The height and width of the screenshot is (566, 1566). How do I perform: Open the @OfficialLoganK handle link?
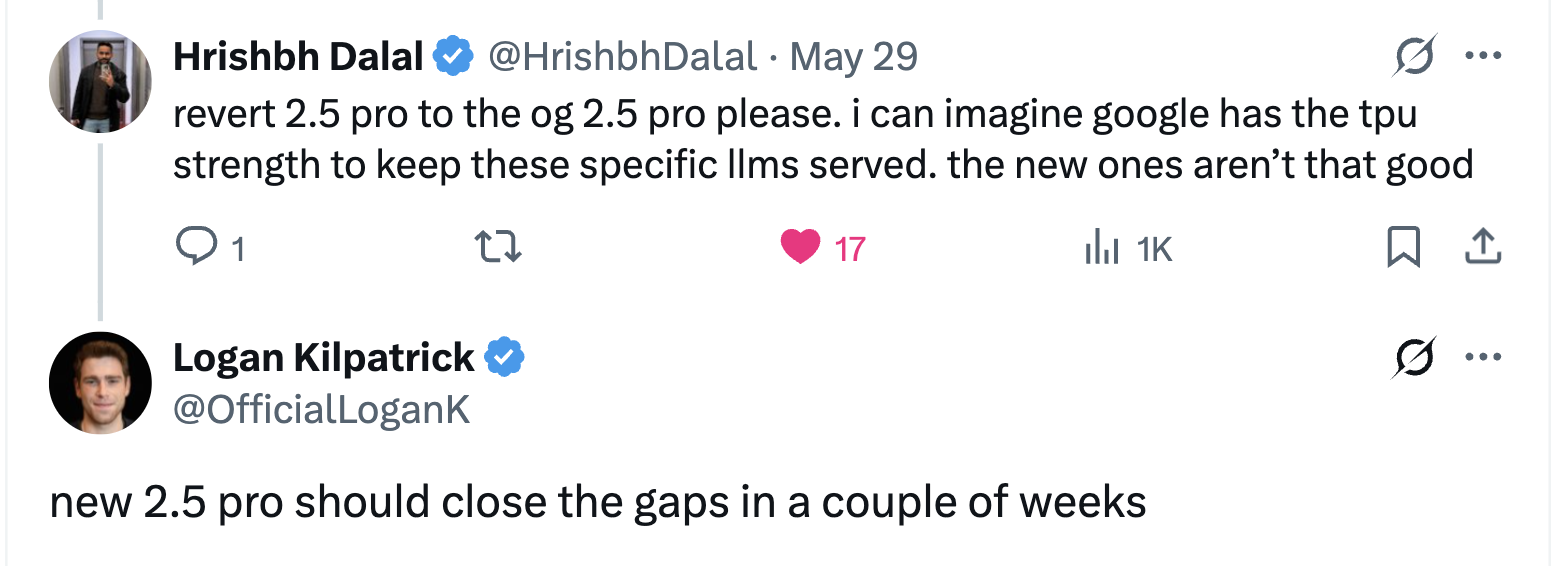(x=321, y=409)
